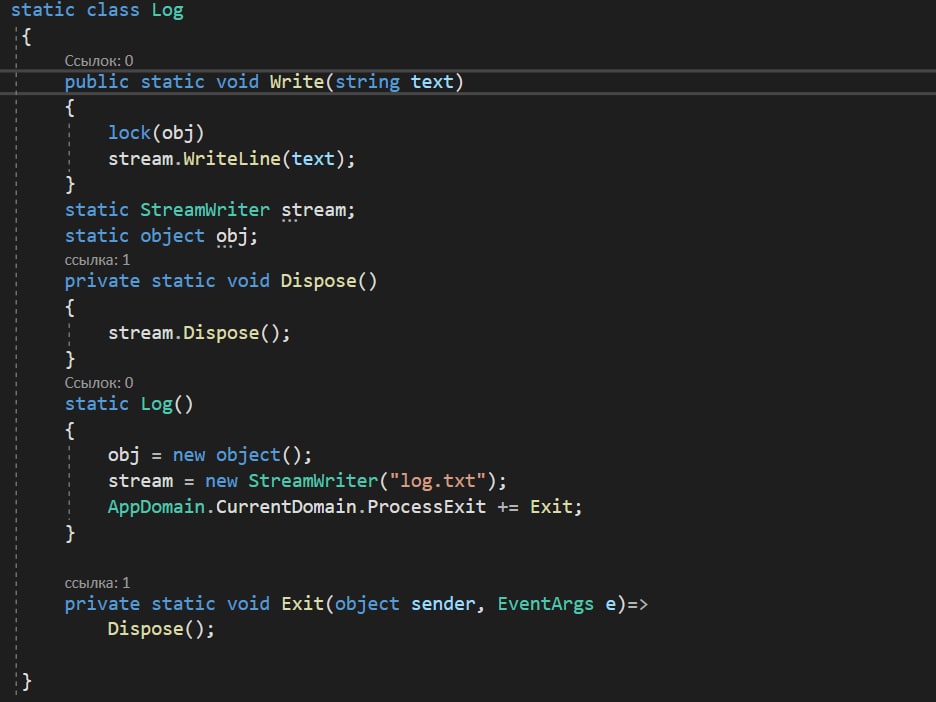The image size is (936, 702).
Task: Click Exit in '+= Exit;'
Action: pyautogui.click(x=551, y=507)
